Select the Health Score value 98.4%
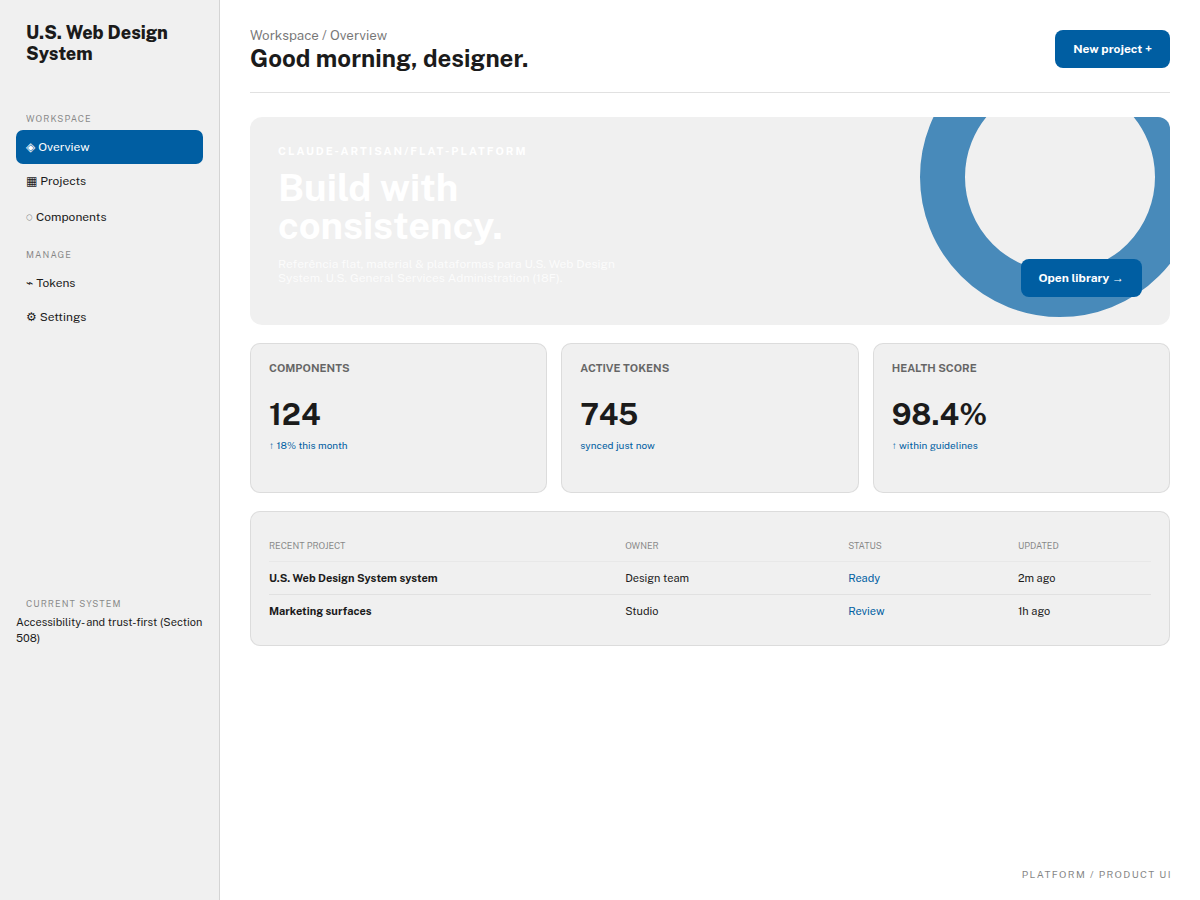 pyautogui.click(x=939, y=414)
